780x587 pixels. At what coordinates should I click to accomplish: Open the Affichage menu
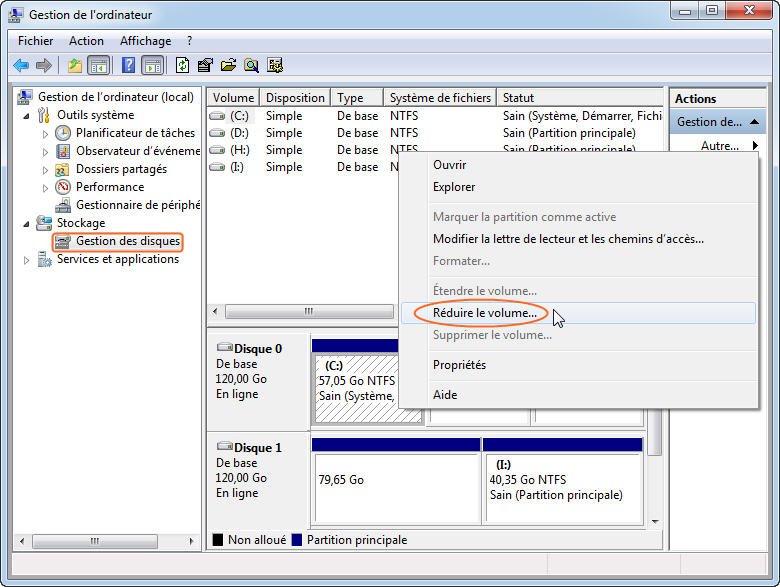click(145, 41)
